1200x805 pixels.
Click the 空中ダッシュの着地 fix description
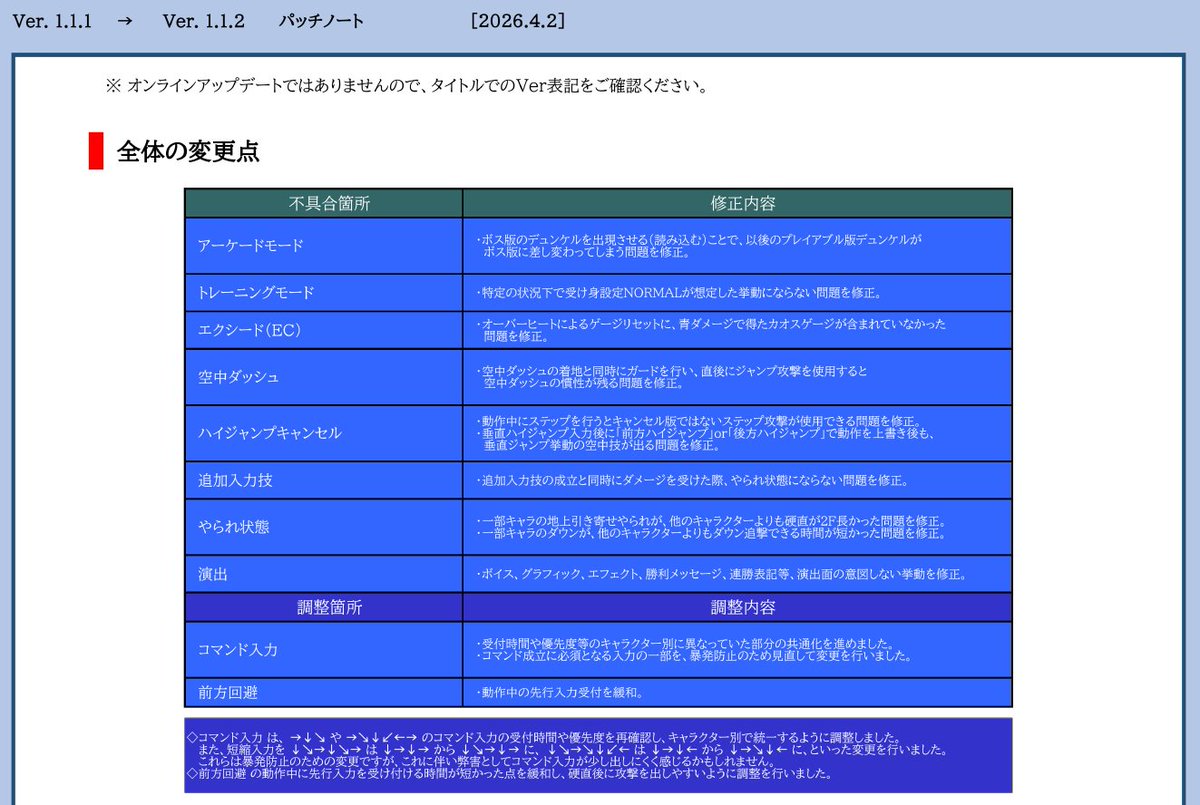[671, 377]
